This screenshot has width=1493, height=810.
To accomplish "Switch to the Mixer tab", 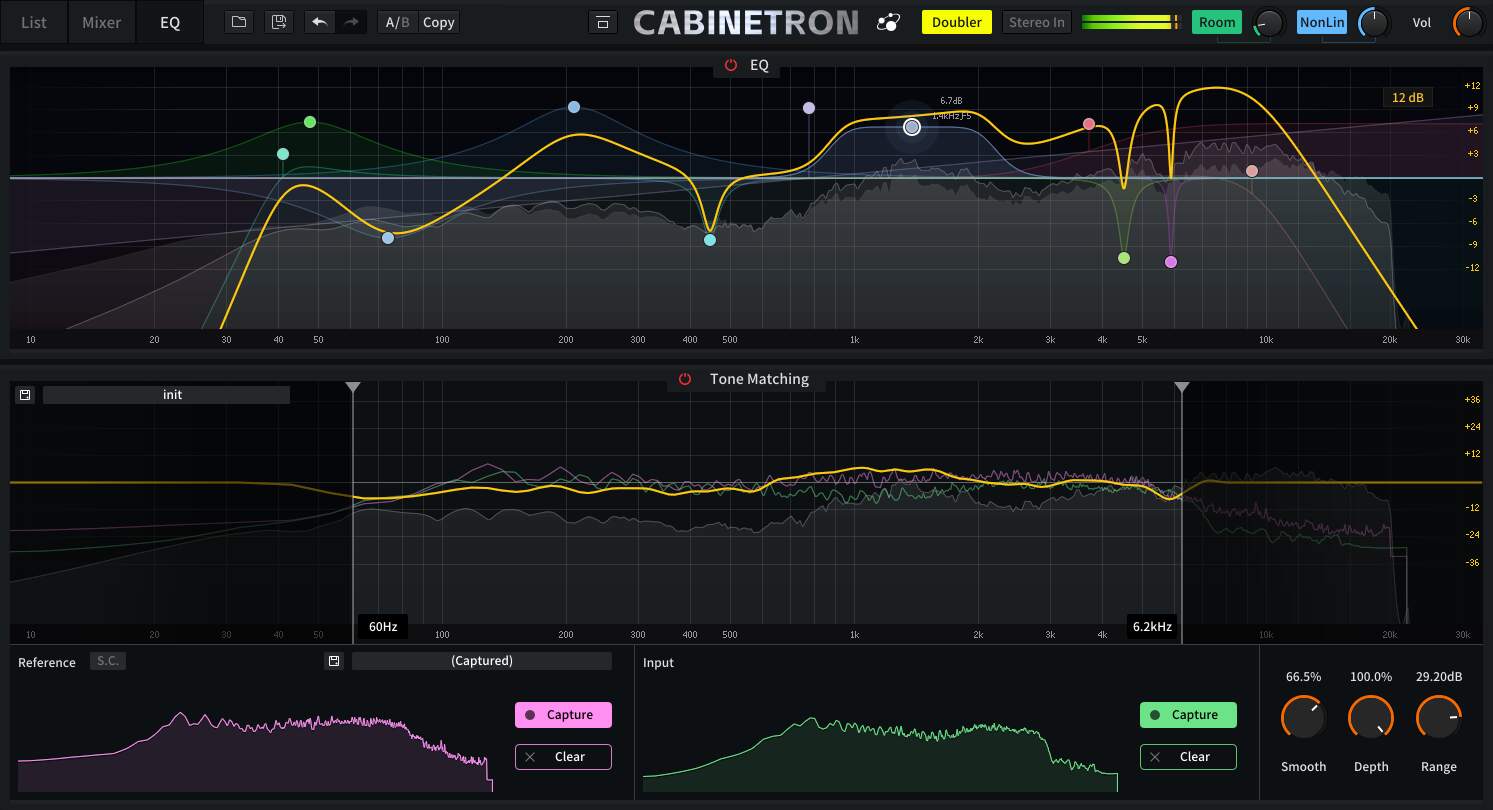I will click(x=101, y=21).
